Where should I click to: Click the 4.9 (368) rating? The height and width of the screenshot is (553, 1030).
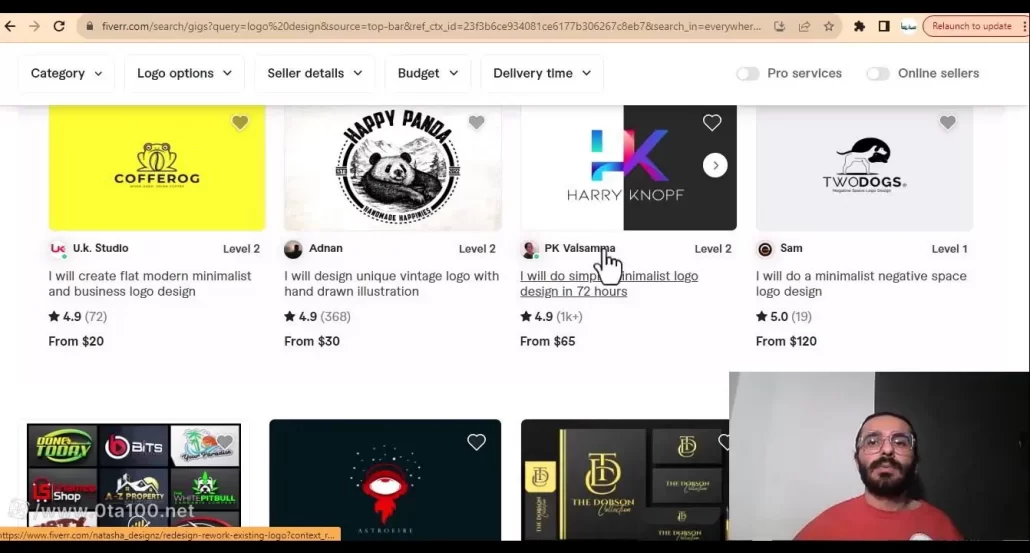317,317
